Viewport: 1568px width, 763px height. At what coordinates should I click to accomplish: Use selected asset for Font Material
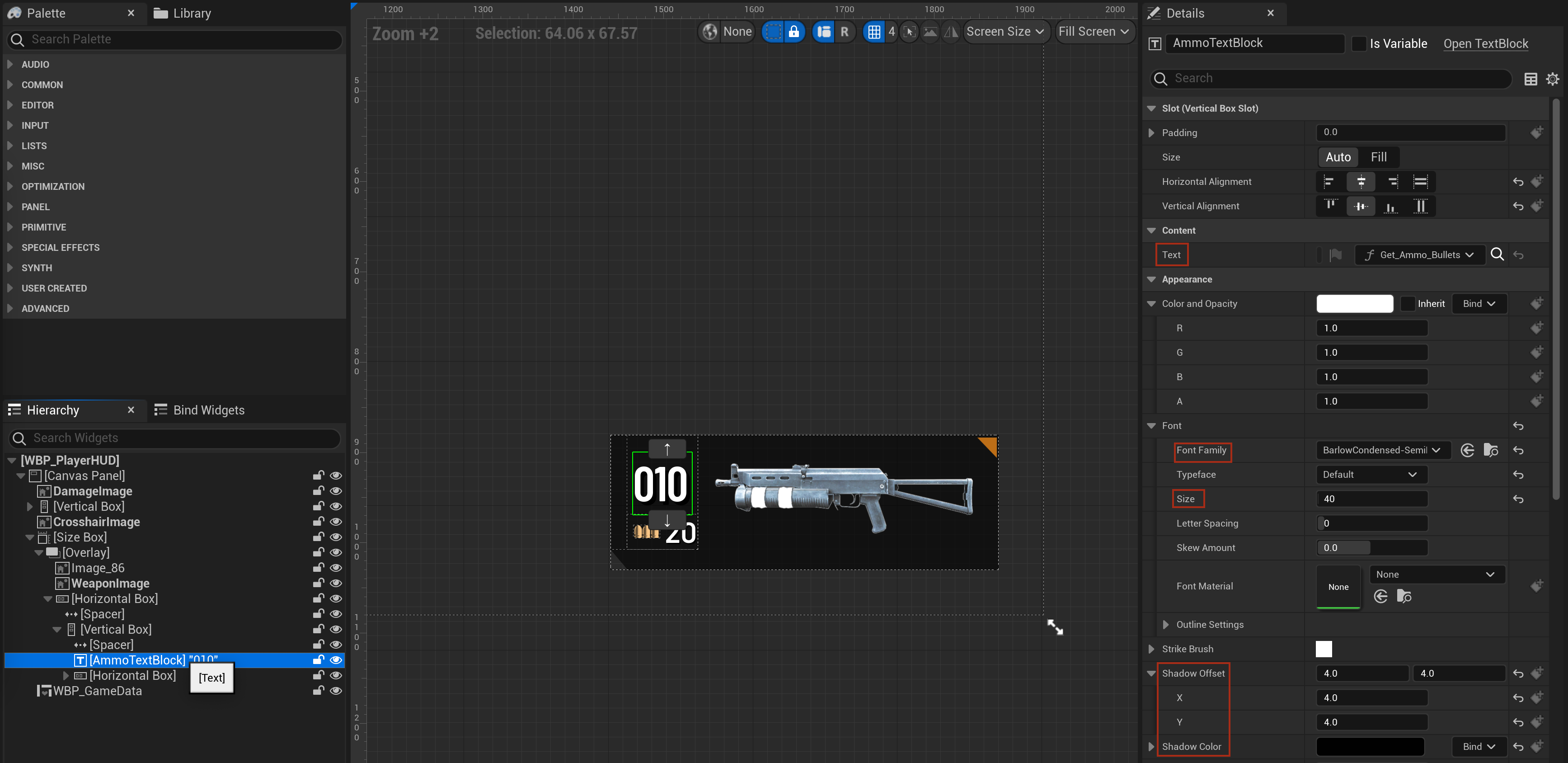click(1380, 596)
